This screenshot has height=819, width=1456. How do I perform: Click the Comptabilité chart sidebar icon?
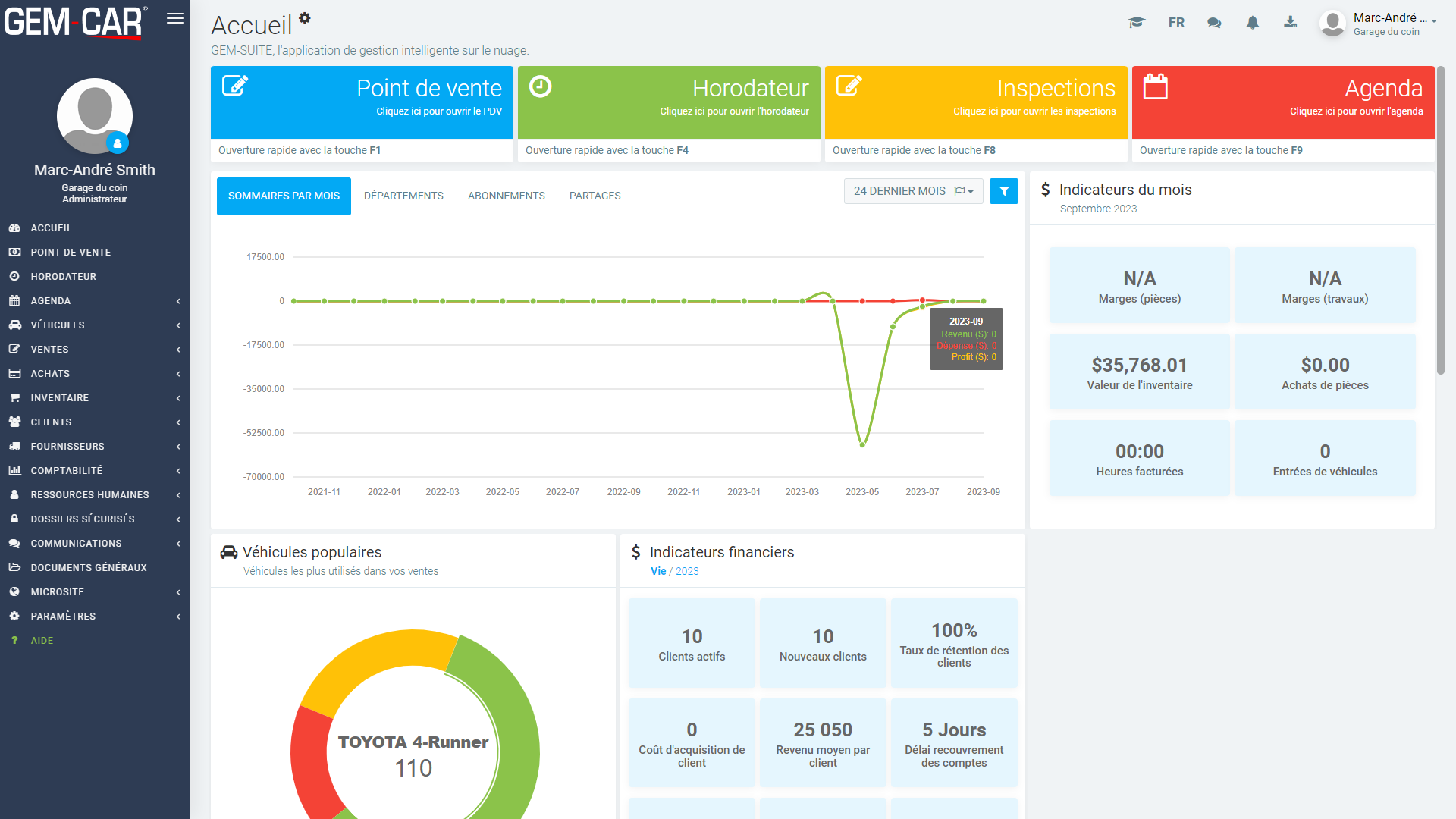pos(14,470)
